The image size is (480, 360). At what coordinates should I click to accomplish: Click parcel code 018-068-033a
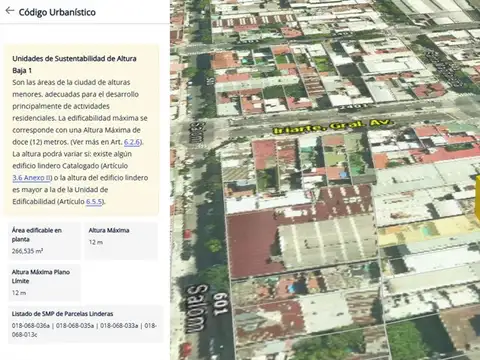point(119,326)
